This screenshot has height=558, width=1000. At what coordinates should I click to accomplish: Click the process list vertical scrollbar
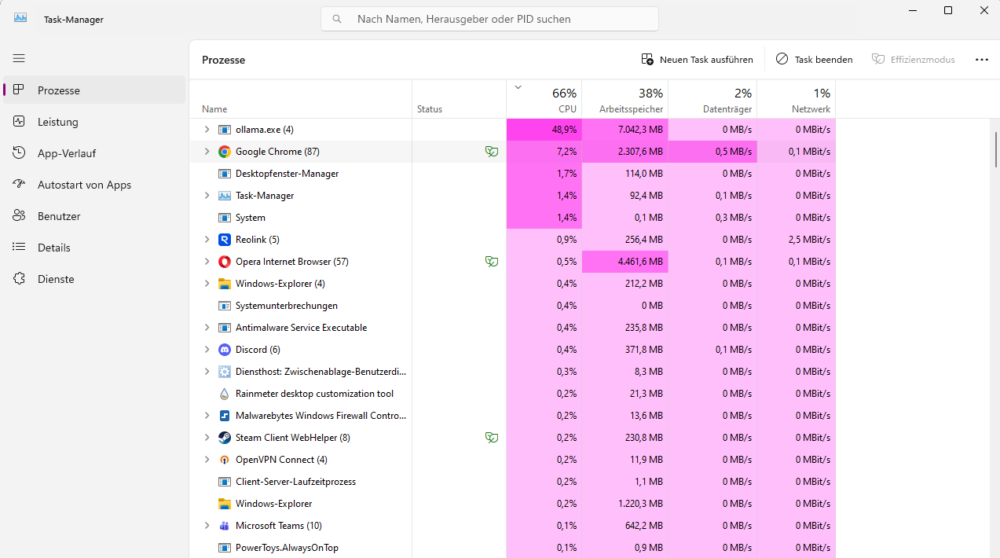pyautogui.click(x=995, y=149)
